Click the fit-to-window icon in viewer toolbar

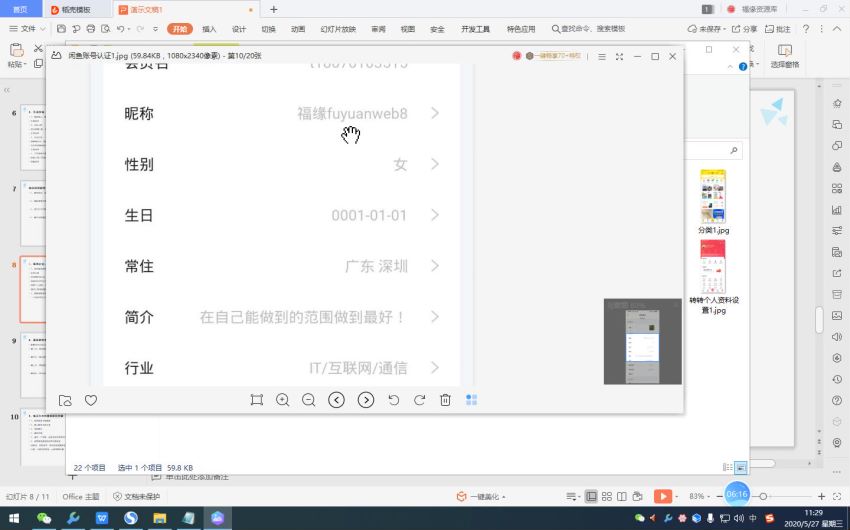tap(257, 400)
